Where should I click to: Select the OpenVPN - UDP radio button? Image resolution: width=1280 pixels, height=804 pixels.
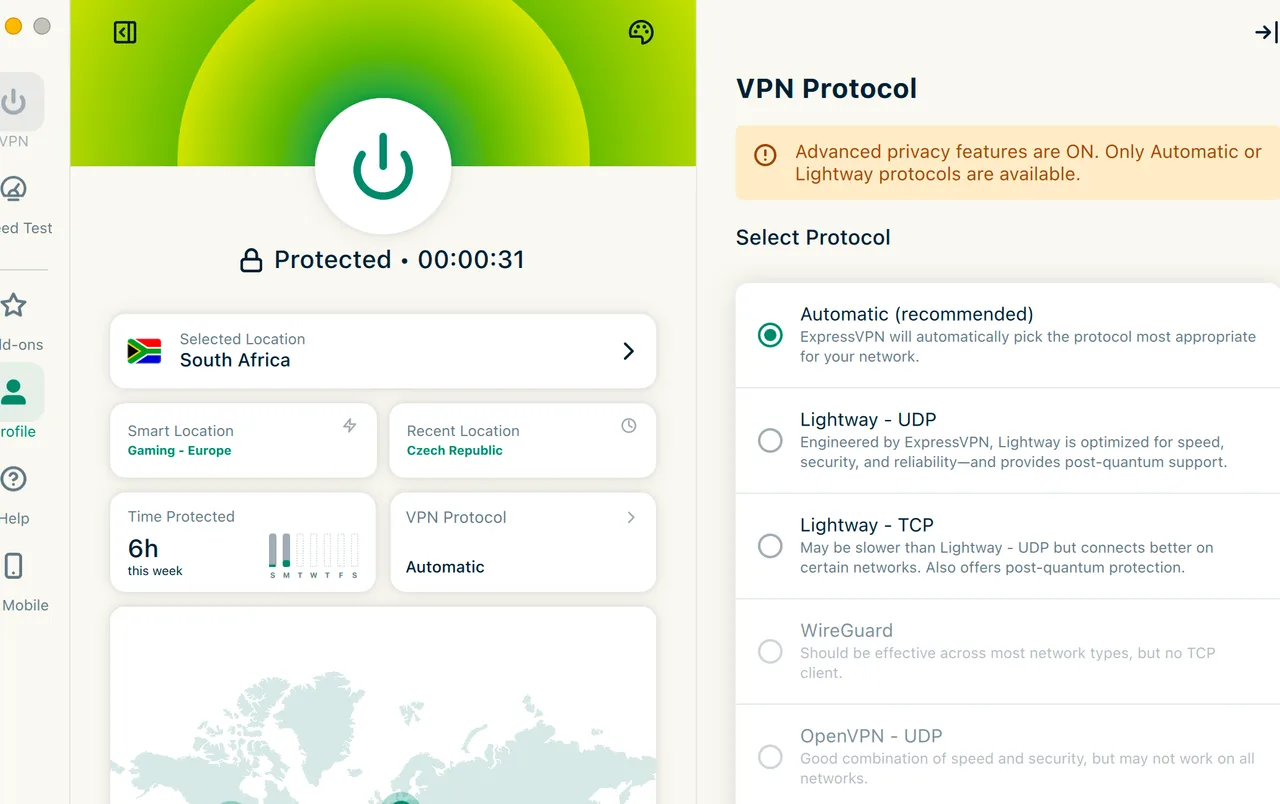point(770,757)
